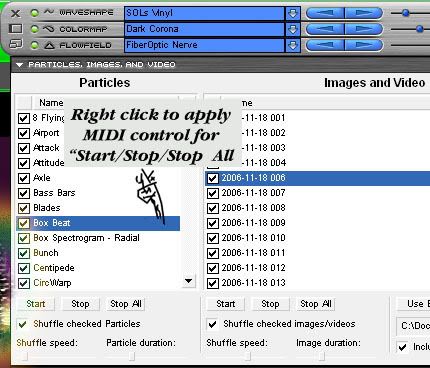Go to previous WaveShape with left arrow
The height and width of the screenshot is (368, 430).
[x=325, y=13]
